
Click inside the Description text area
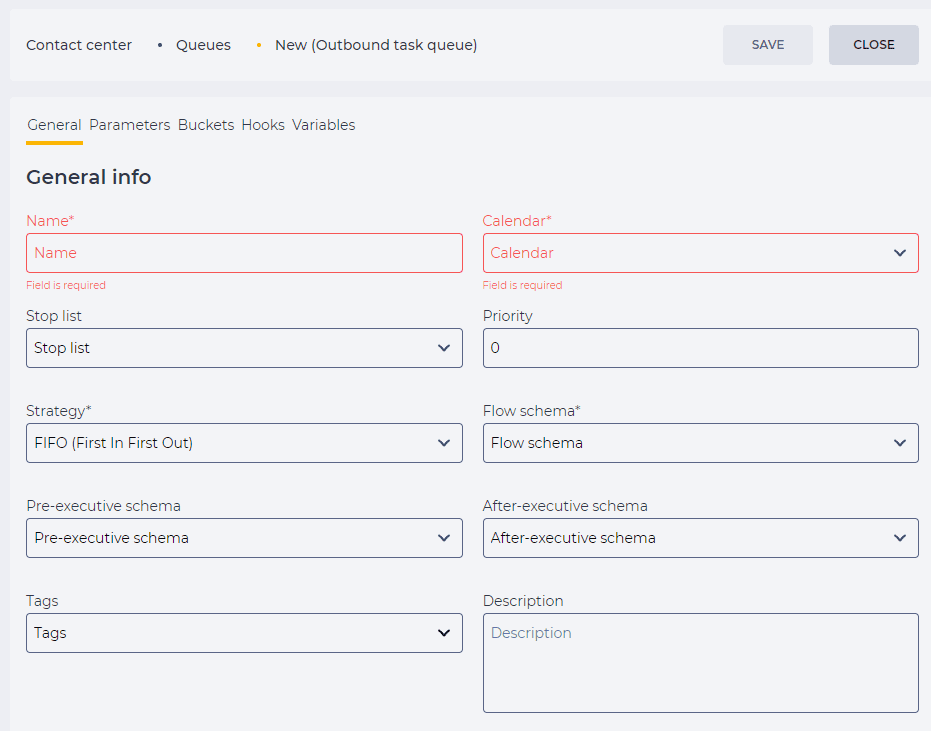pyautogui.click(x=701, y=663)
